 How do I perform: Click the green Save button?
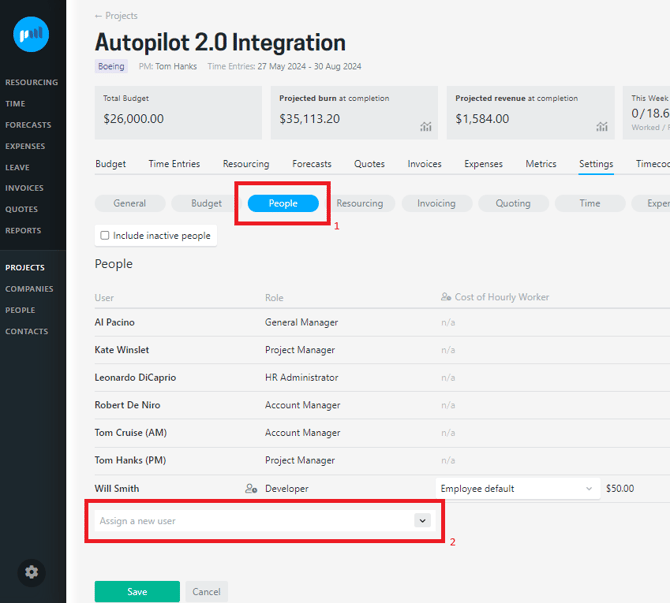pyautogui.click(x=137, y=591)
